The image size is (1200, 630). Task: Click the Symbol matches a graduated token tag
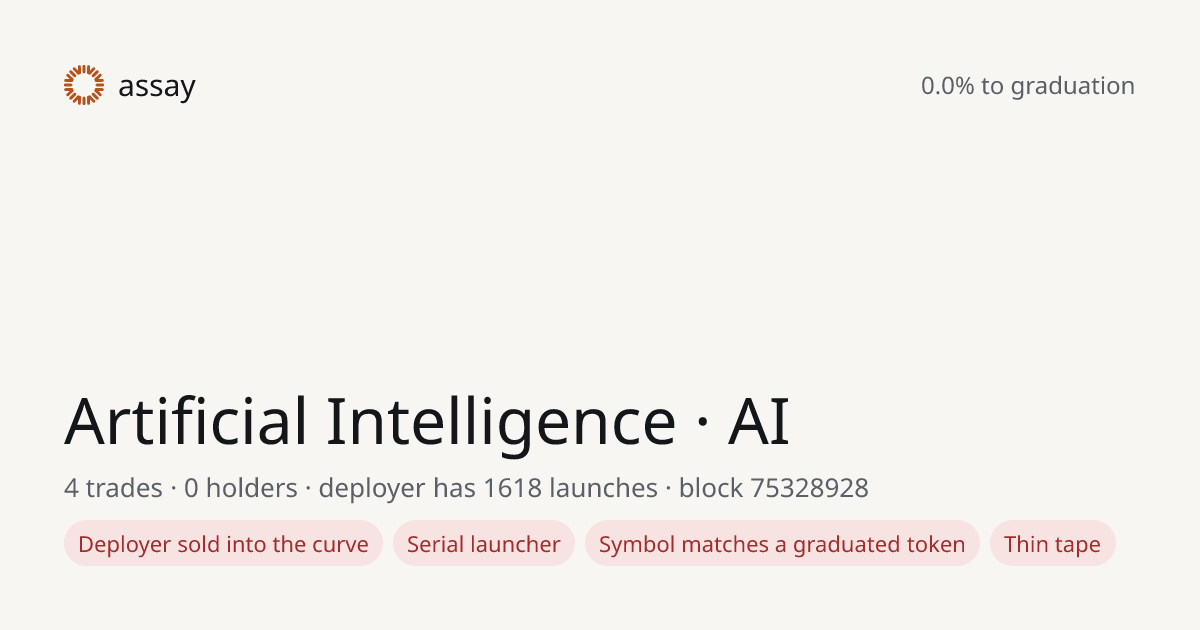pos(782,544)
